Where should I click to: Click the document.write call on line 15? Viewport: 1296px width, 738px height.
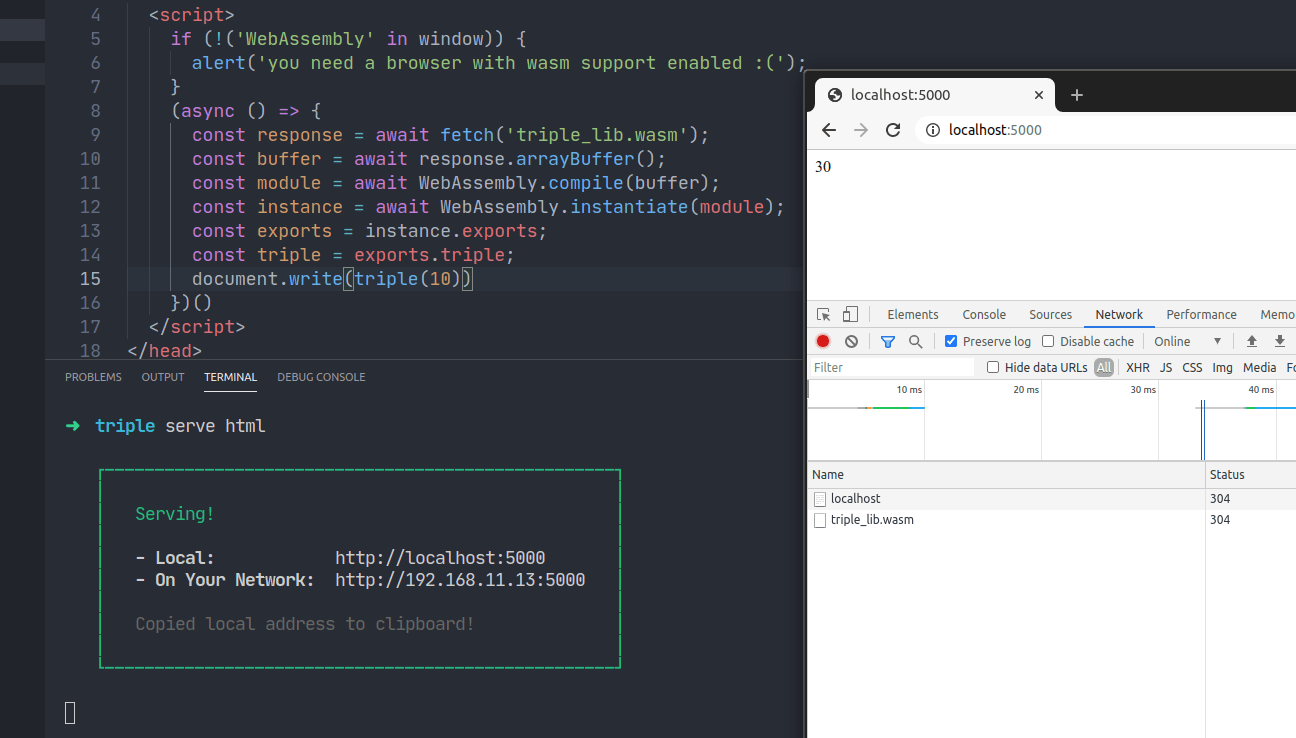click(x=267, y=279)
